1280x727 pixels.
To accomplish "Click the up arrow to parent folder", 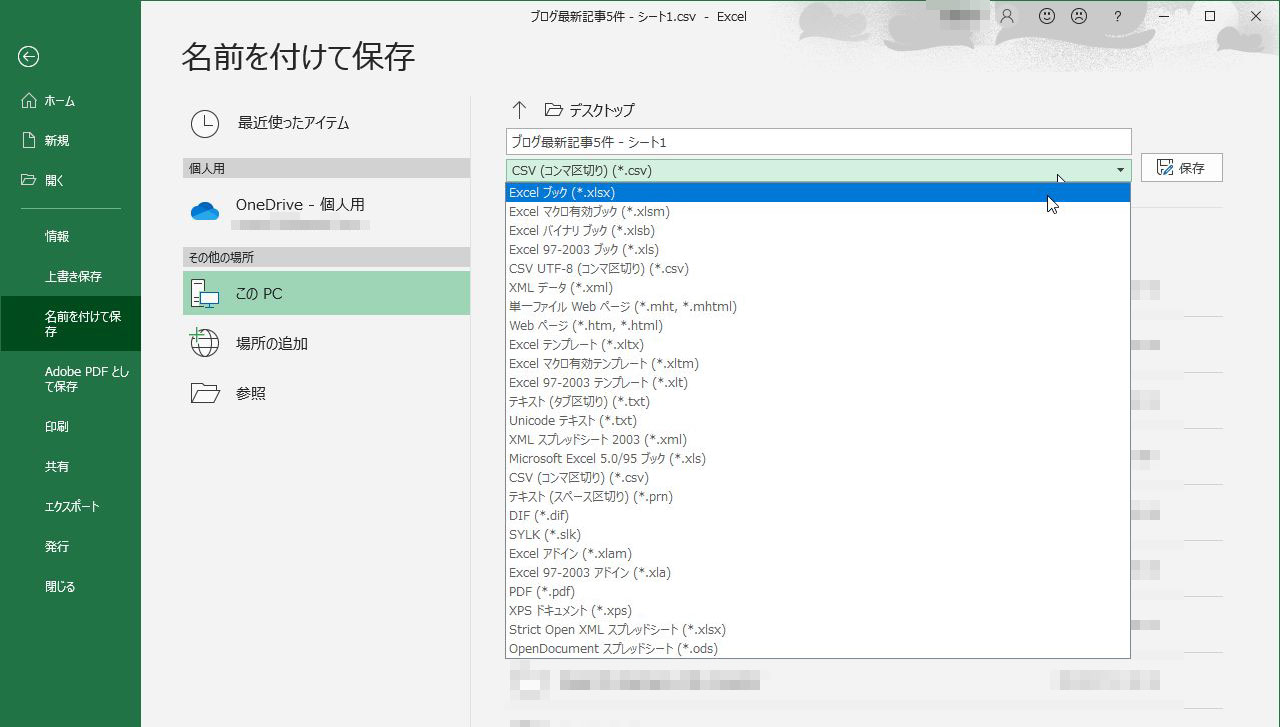I will click(518, 110).
